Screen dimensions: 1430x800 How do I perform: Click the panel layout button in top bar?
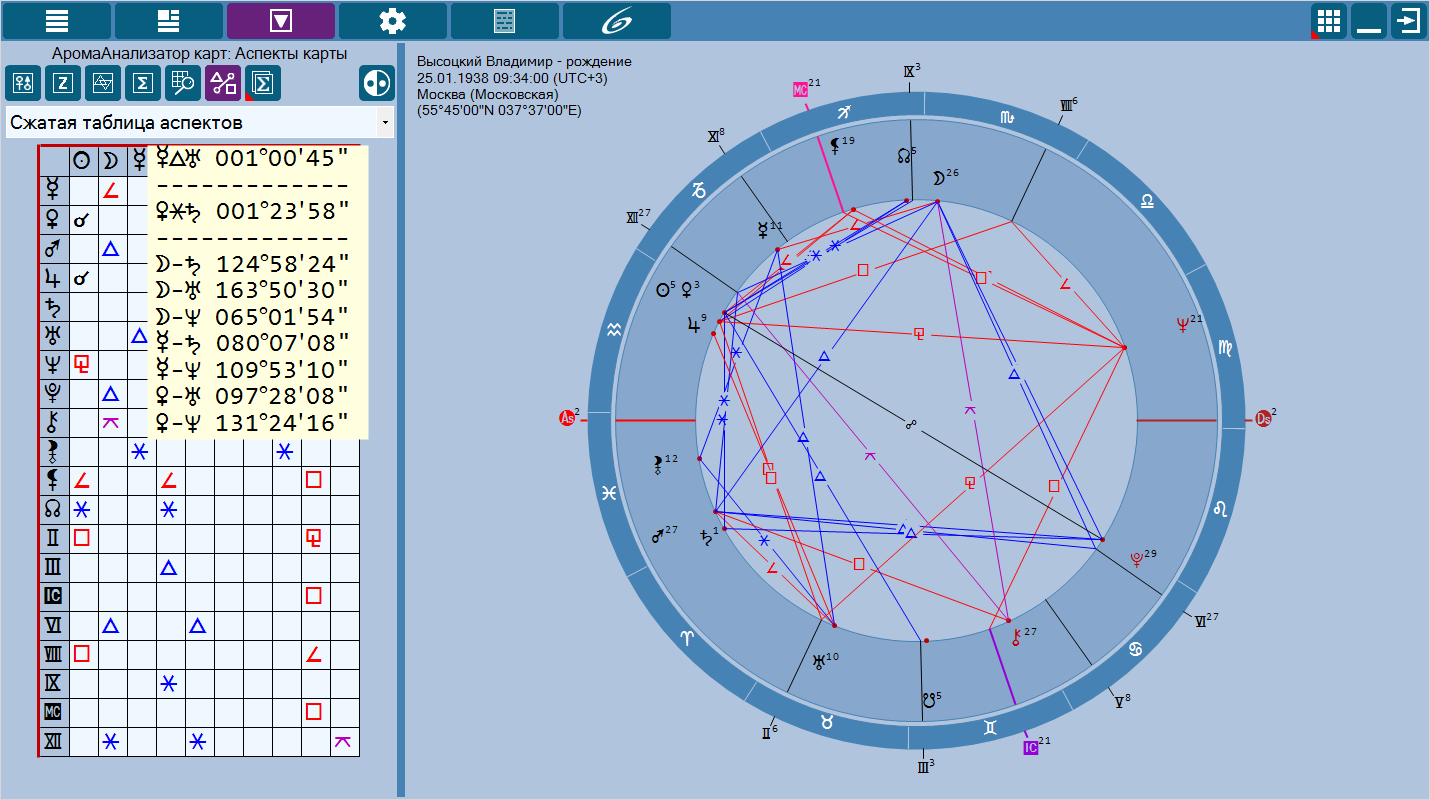point(169,21)
